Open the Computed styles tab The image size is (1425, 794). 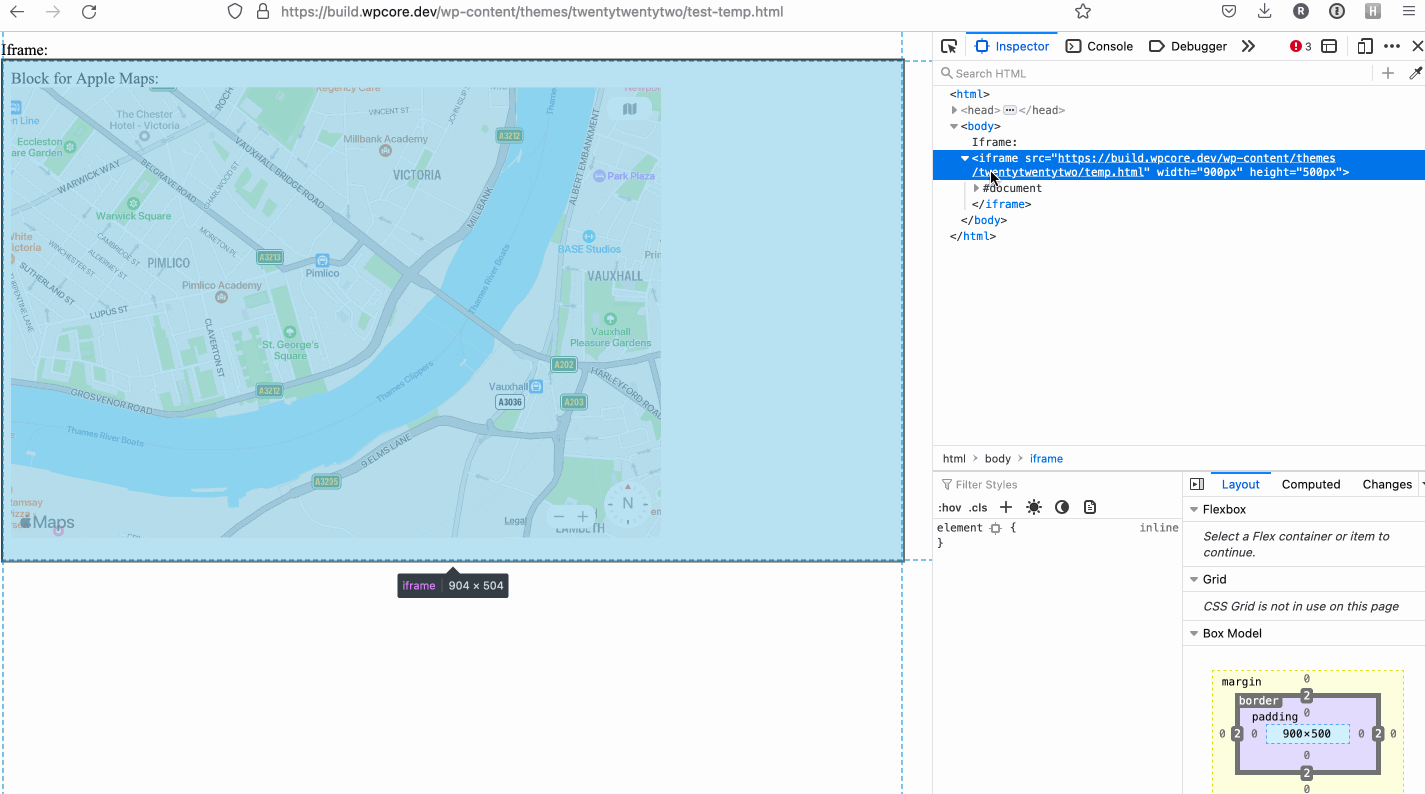pyautogui.click(x=1311, y=484)
